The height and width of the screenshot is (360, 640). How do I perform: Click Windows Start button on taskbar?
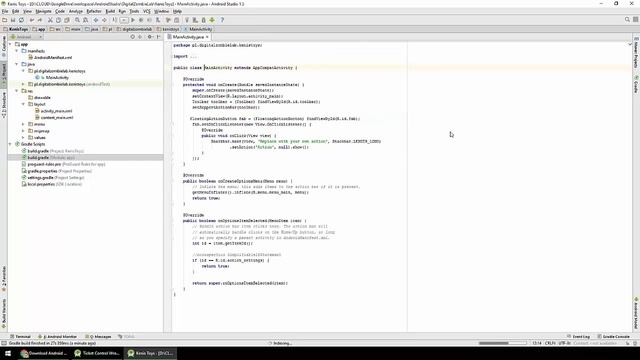8,353
